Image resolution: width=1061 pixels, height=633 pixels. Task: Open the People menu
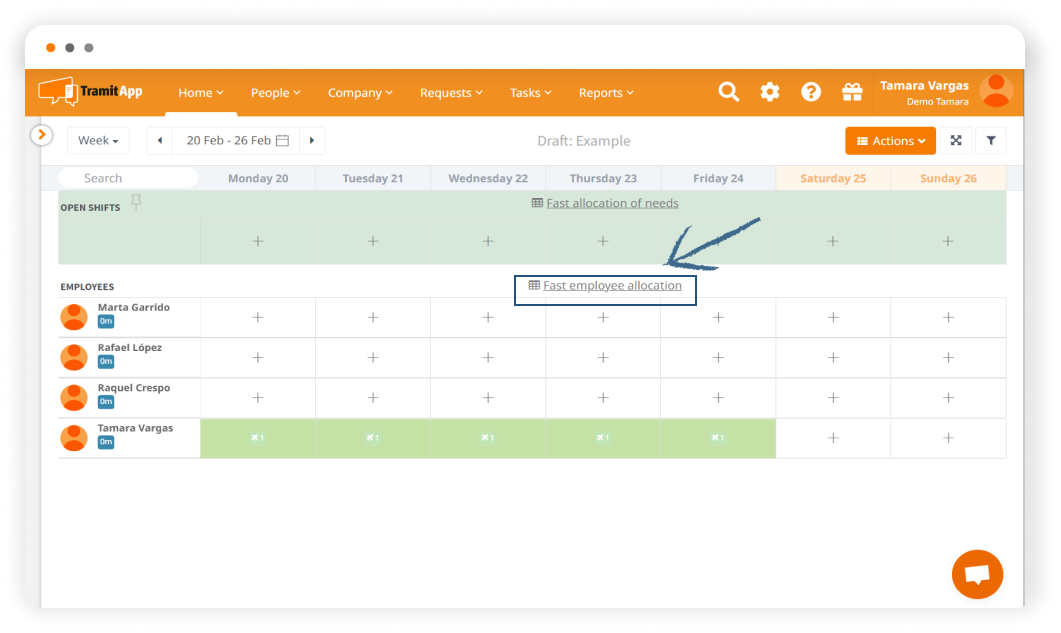[275, 93]
